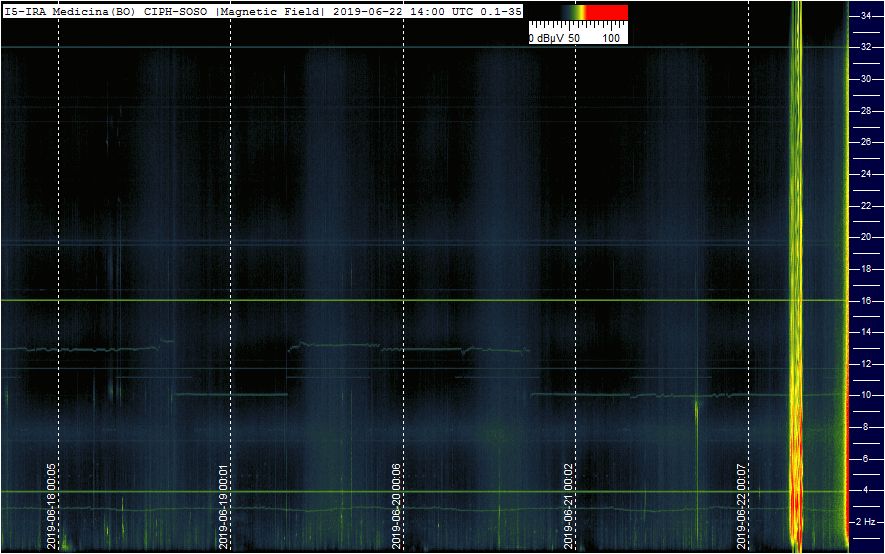The image size is (885, 554).
Task: Click the 2019-06-19 00:01 time marker
Action: click(224, 506)
